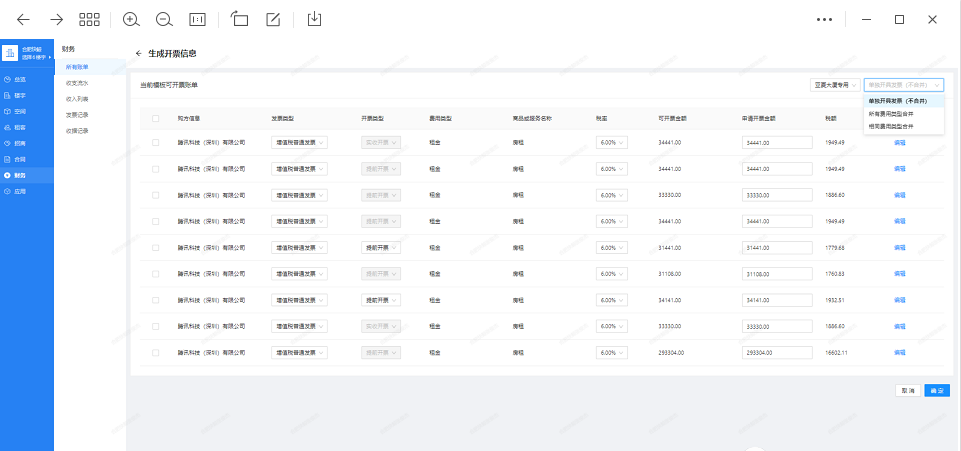Screen dimensions: 961x451
Task: Check the last row's checkbox for 293304.00
Action: point(155,353)
